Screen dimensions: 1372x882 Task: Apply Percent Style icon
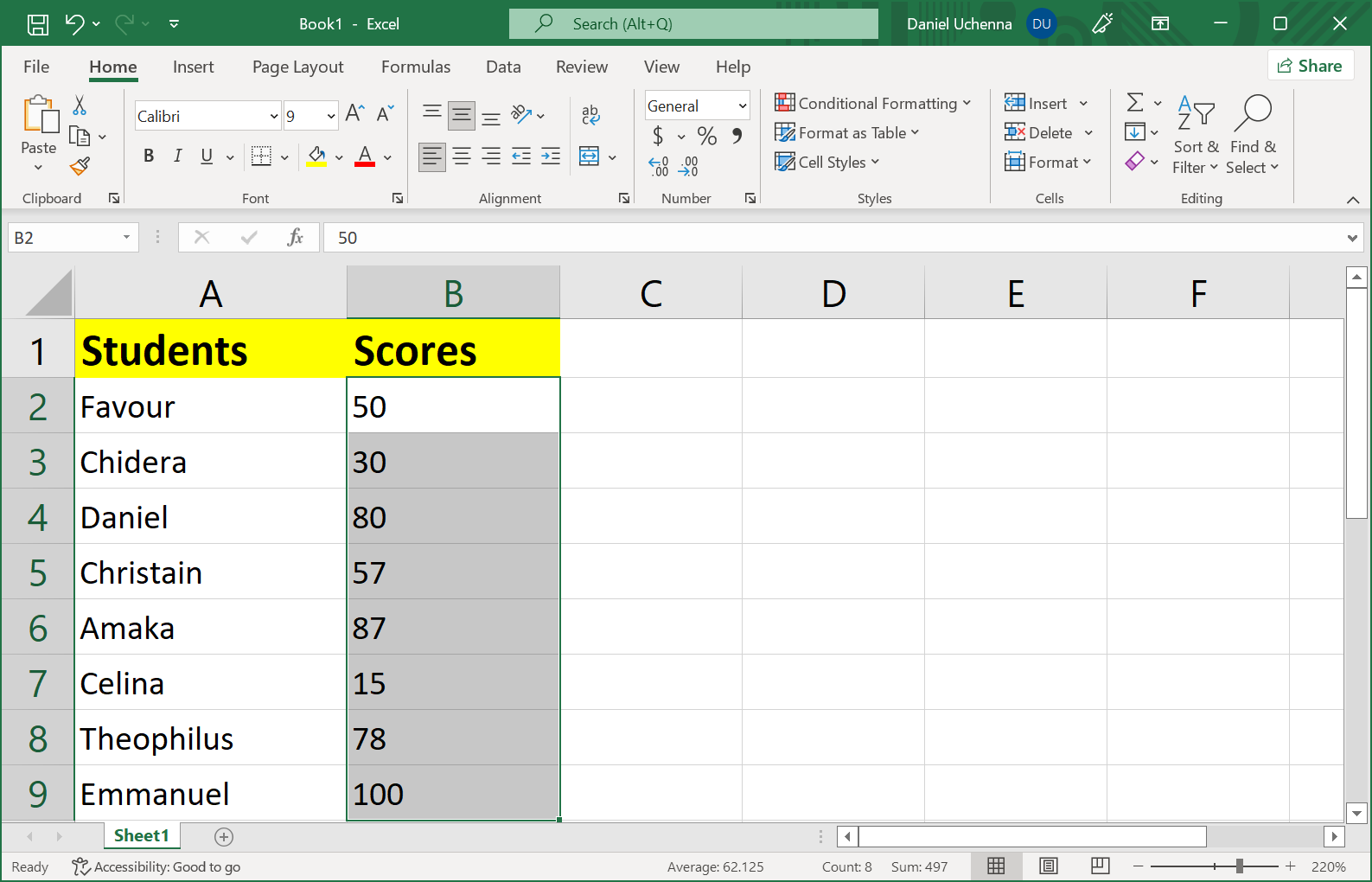coord(707,136)
